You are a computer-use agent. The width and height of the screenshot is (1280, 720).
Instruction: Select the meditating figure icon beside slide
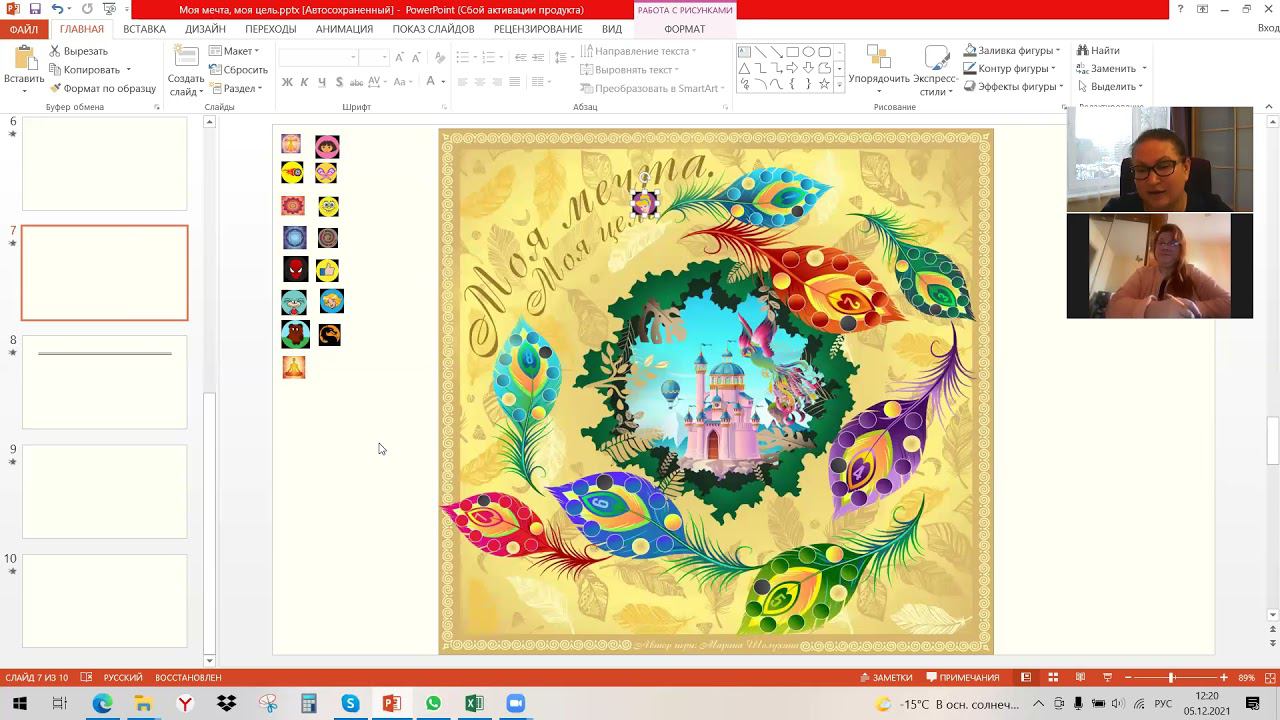point(293,367)
